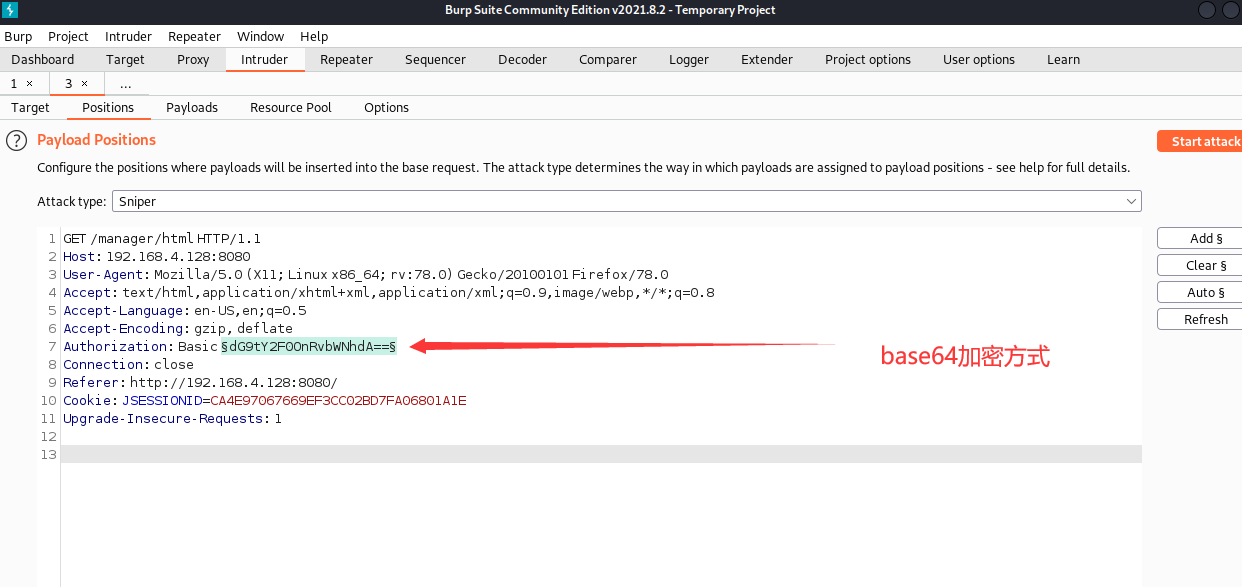Open the Help menu
The width and height of the screenshot is (1242, 587).
click(x=314, y=36)
